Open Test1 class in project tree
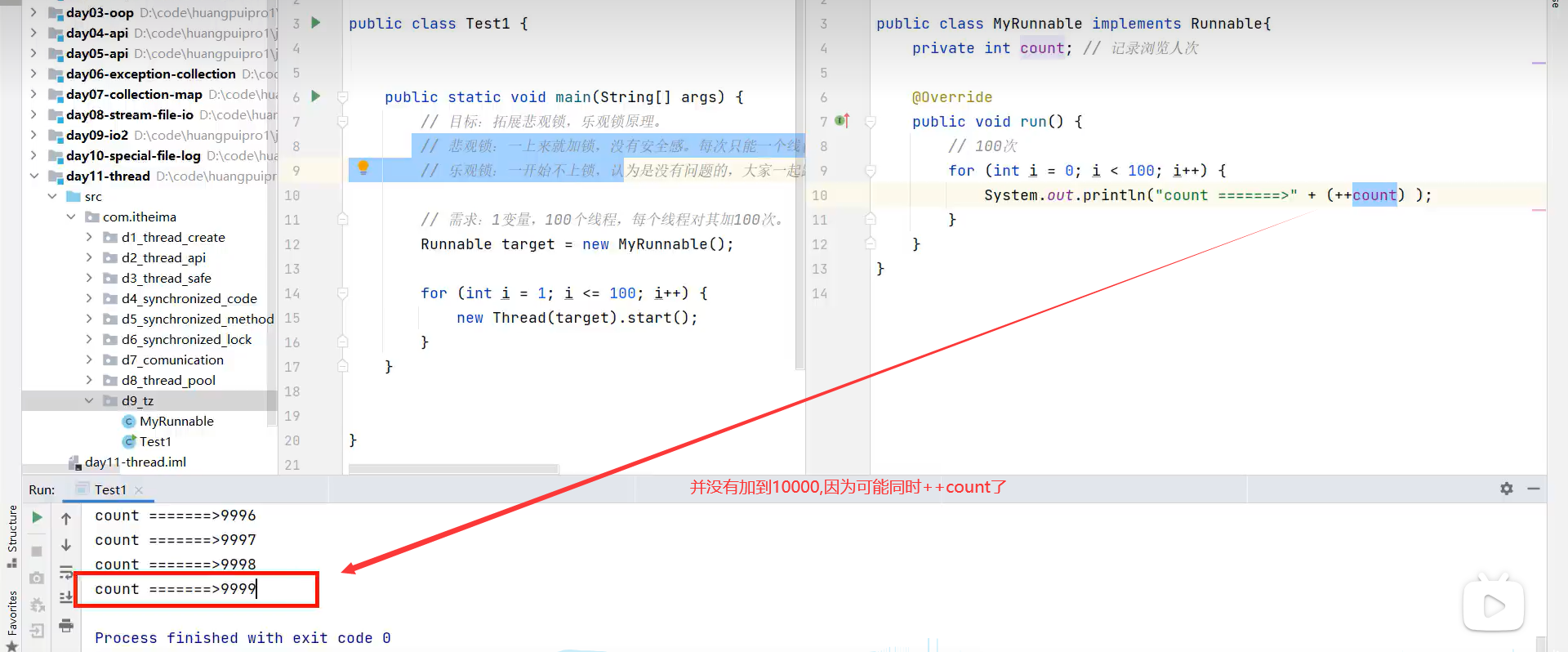 click(155, 441)
